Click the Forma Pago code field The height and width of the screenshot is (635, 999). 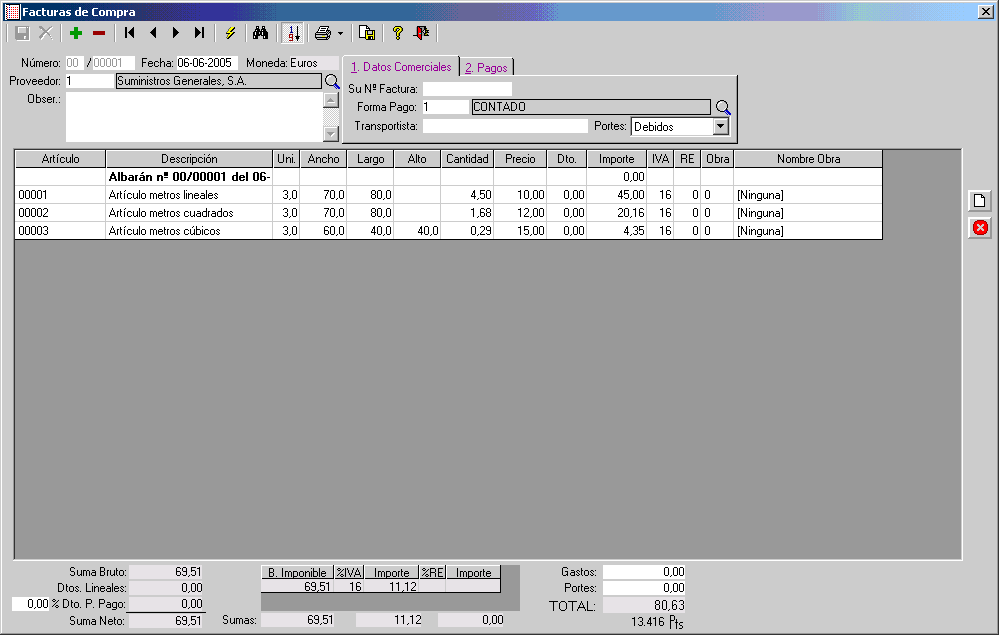point(445,107)
